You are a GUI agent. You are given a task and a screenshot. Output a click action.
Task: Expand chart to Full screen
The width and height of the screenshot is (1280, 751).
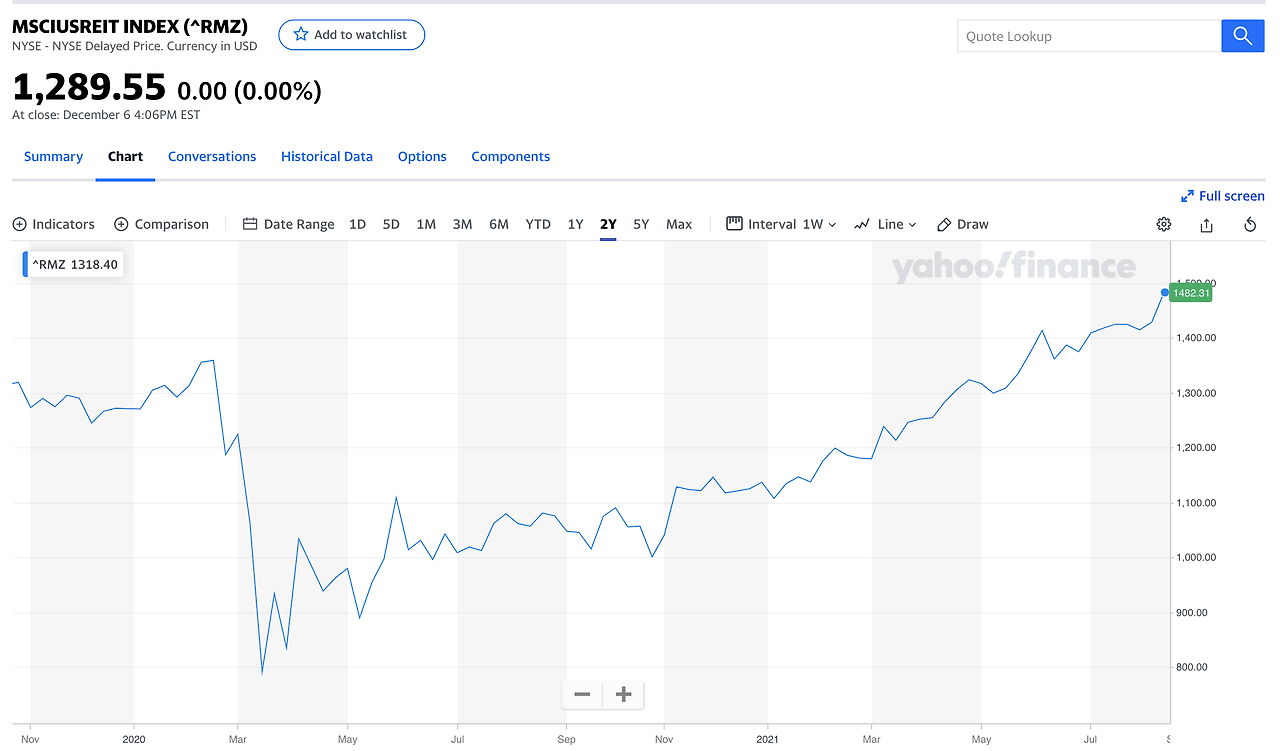click(x=1223, y=196)
